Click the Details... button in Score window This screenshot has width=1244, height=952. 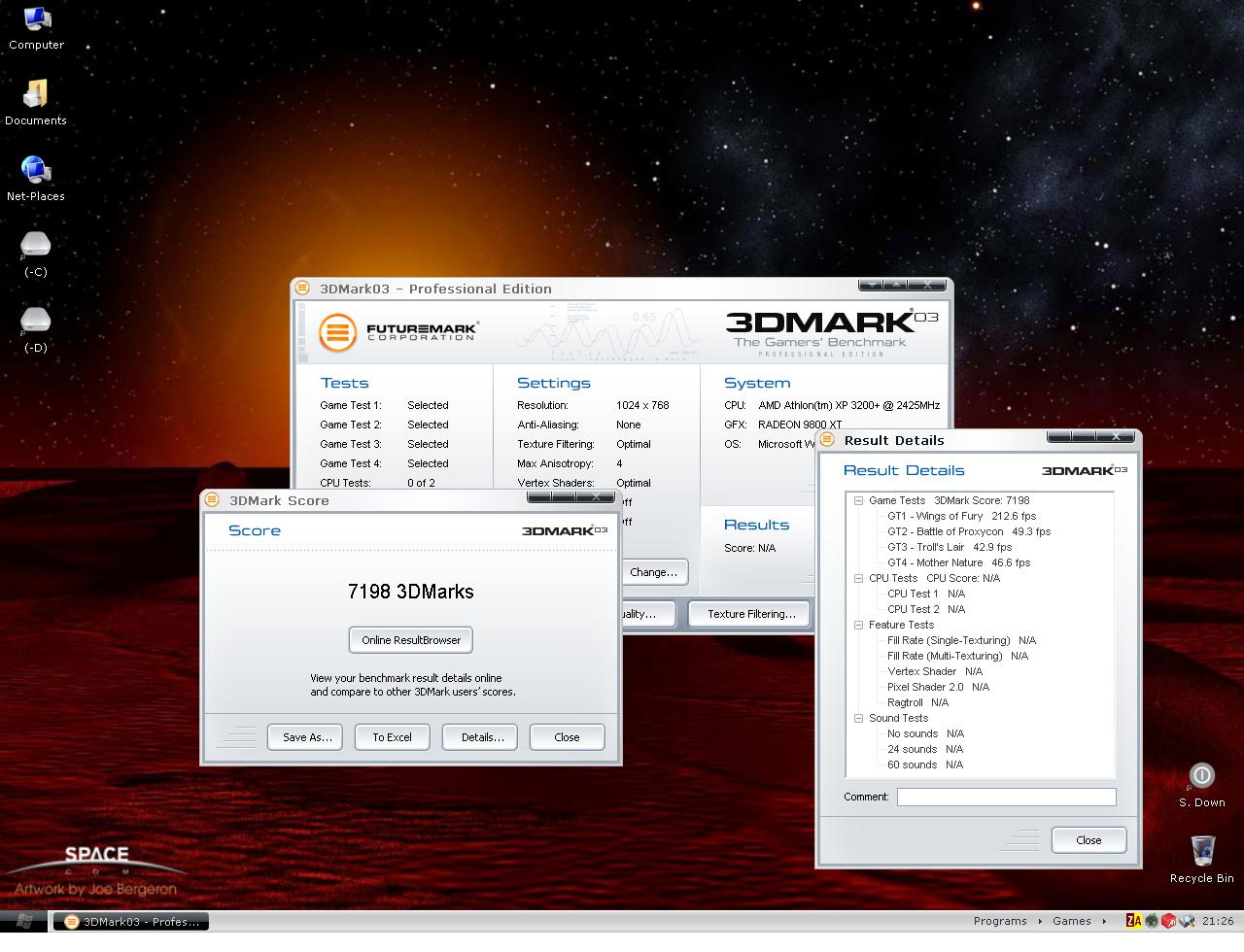482,737
